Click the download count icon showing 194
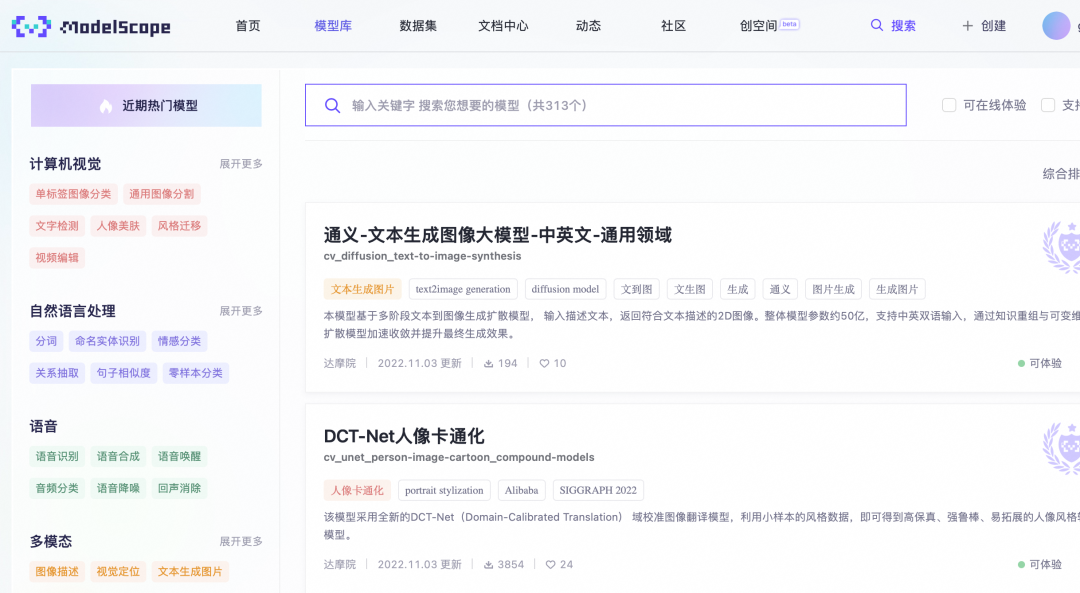This screenshot has width=1080, height=593. pyautogui.click(x=488, y=364)
